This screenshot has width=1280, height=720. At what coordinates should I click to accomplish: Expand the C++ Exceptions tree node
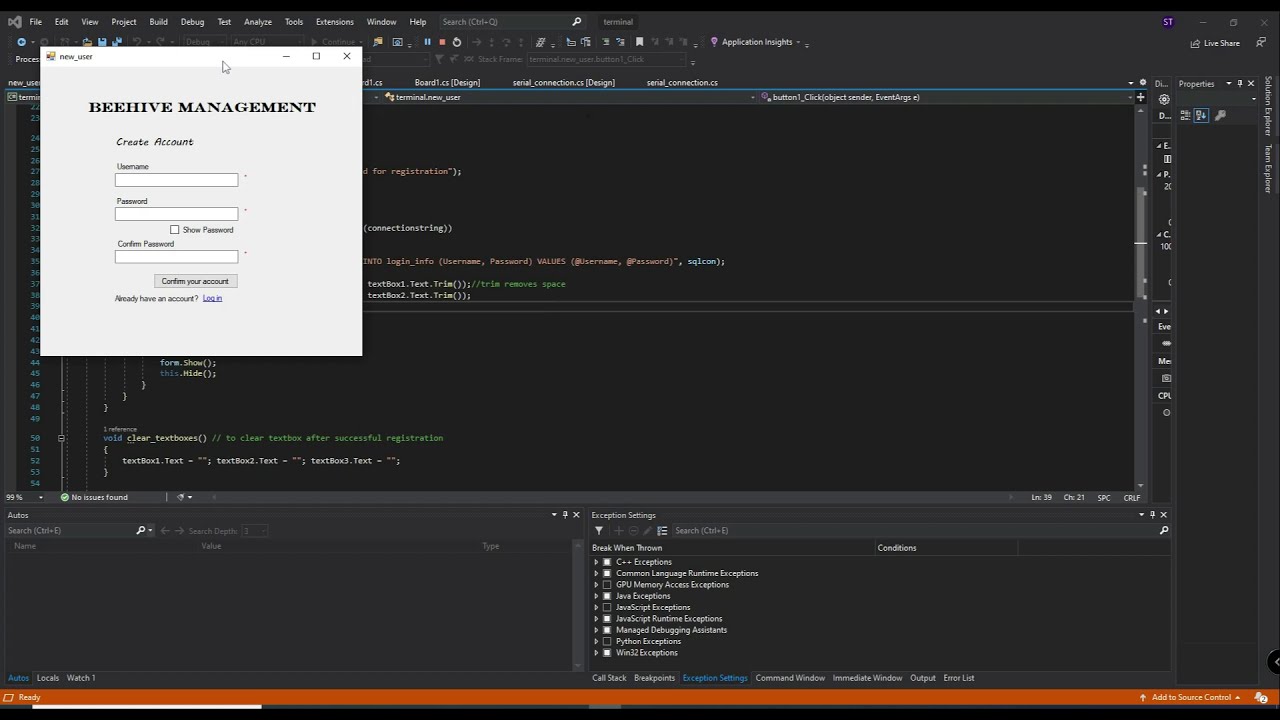pos(596,562)
